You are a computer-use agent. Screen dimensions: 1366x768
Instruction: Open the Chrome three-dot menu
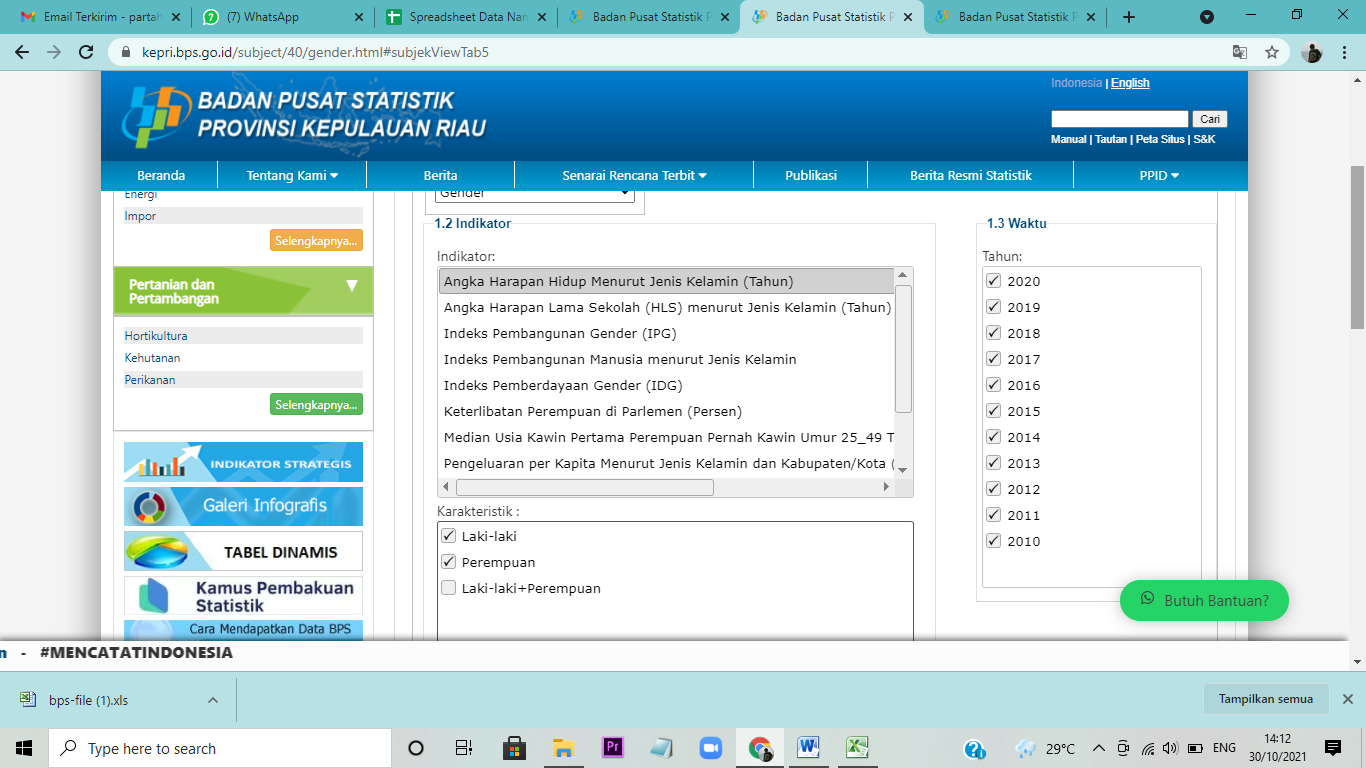coord(1345,52)
